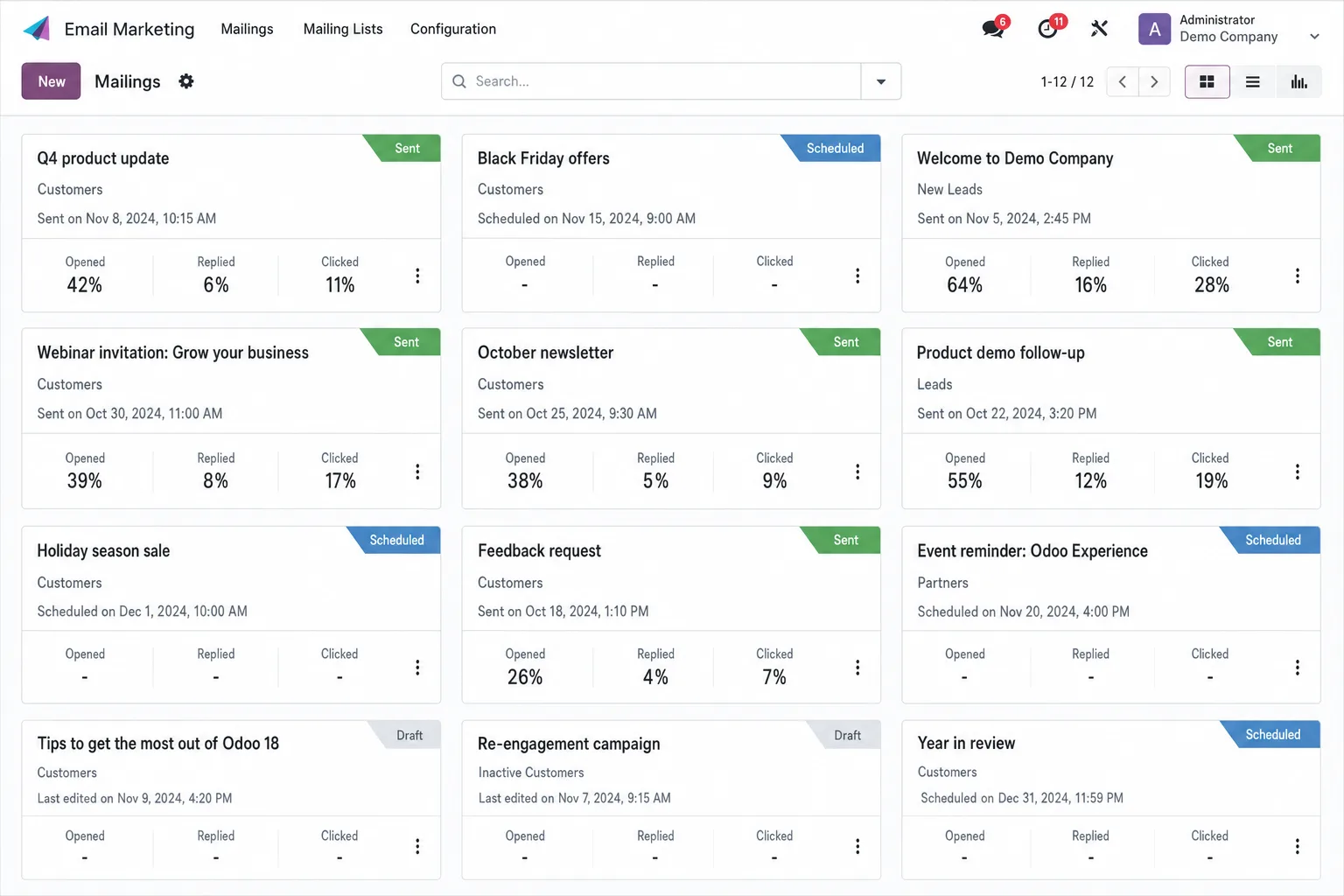Expand the user account menu chevron
This screenshot has width=1344, height=896.
click(x=1314, y=36)
